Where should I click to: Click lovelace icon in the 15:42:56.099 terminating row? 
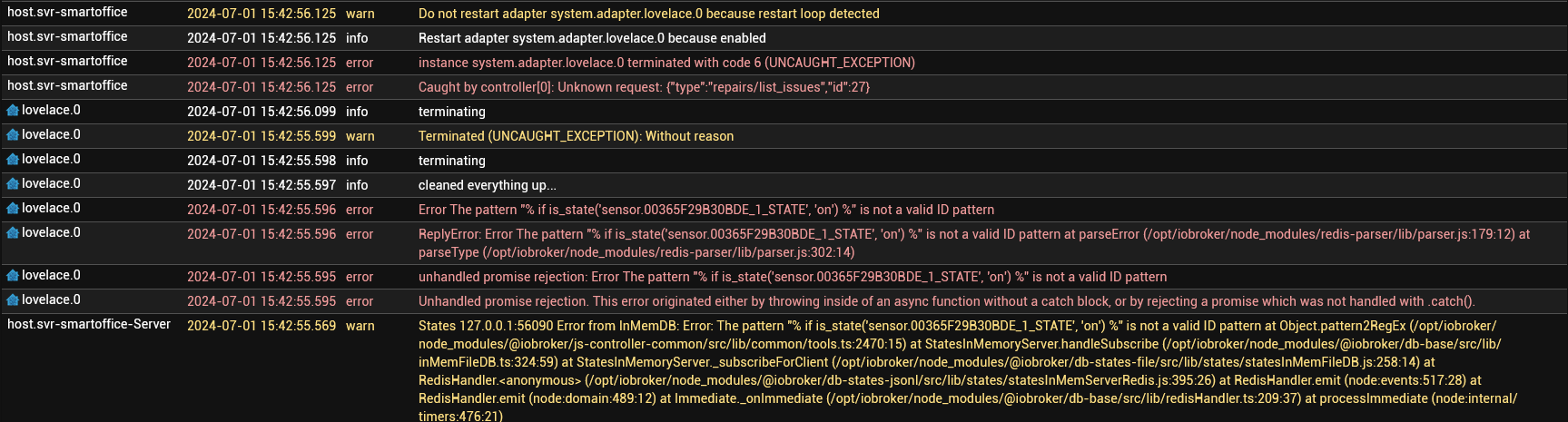click(13, 111)
